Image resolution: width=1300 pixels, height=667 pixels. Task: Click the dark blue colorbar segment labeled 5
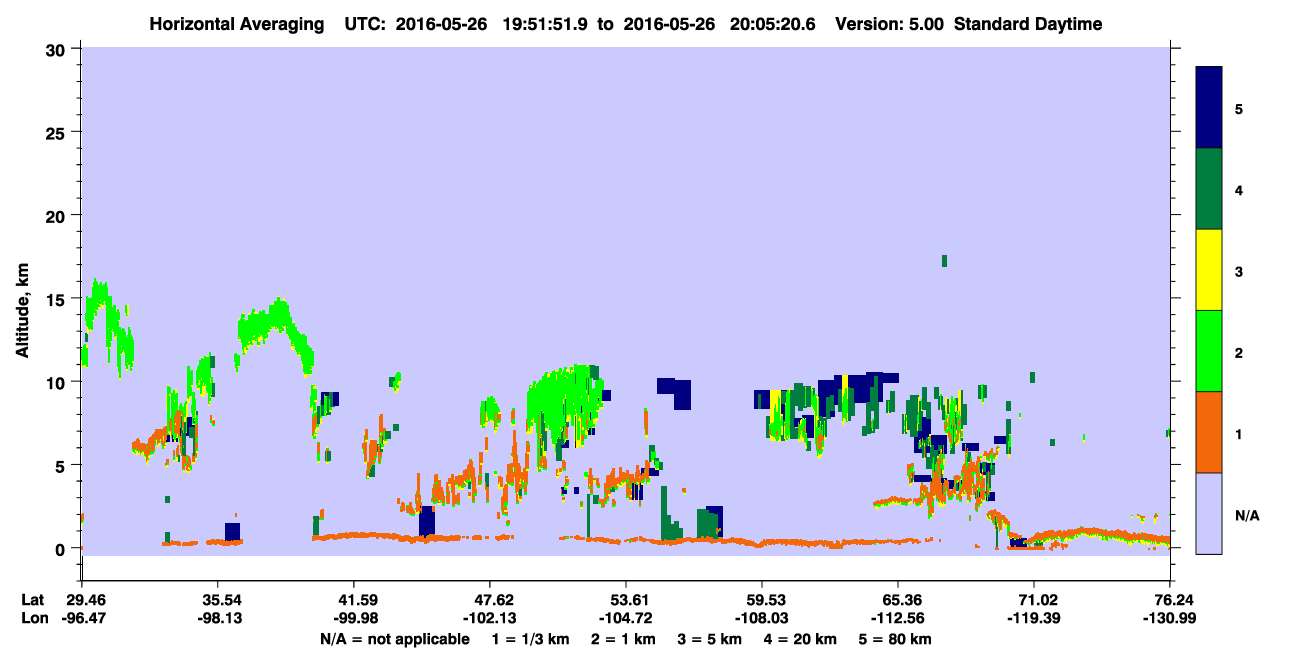[1209, 108]
